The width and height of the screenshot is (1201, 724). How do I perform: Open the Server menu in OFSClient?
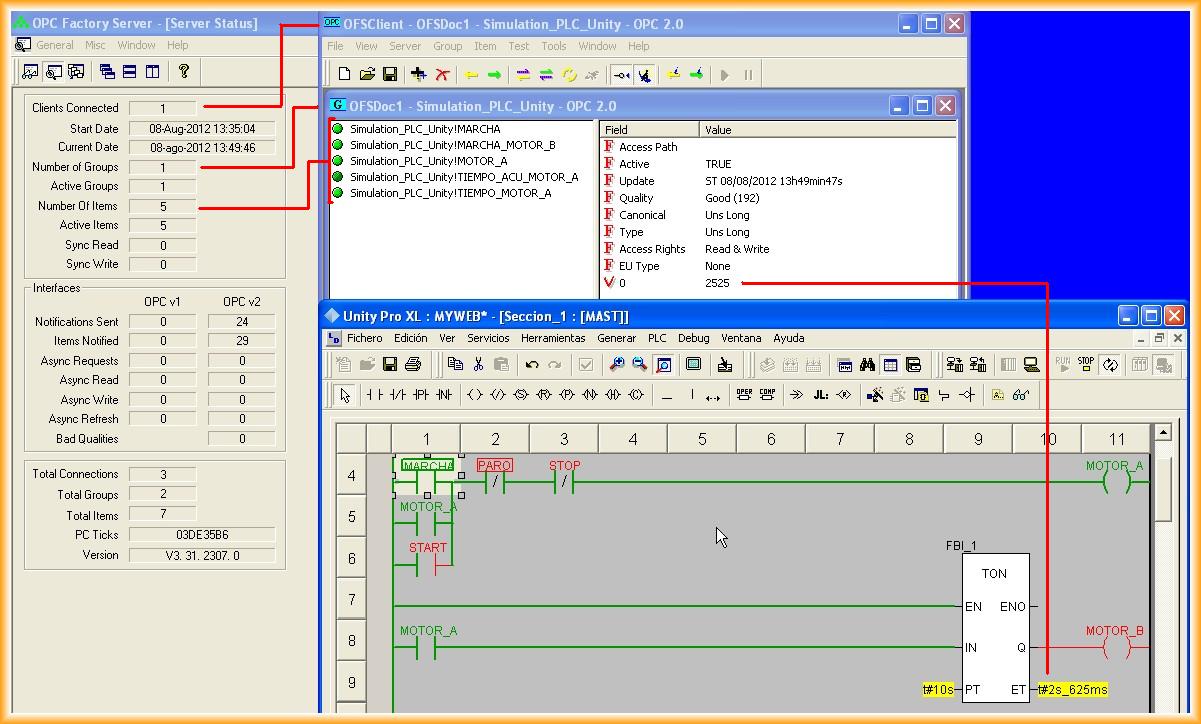tap(405, 46)
